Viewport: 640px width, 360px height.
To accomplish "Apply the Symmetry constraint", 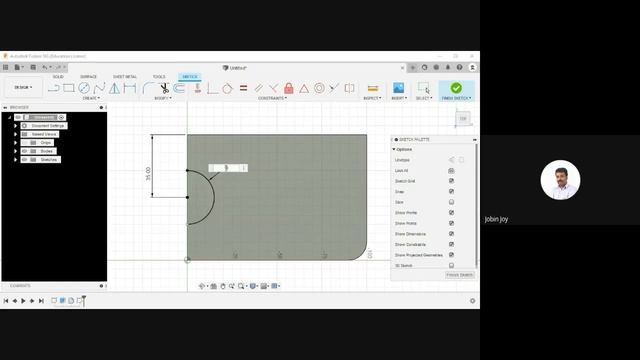I will click(x=349, y=88).
